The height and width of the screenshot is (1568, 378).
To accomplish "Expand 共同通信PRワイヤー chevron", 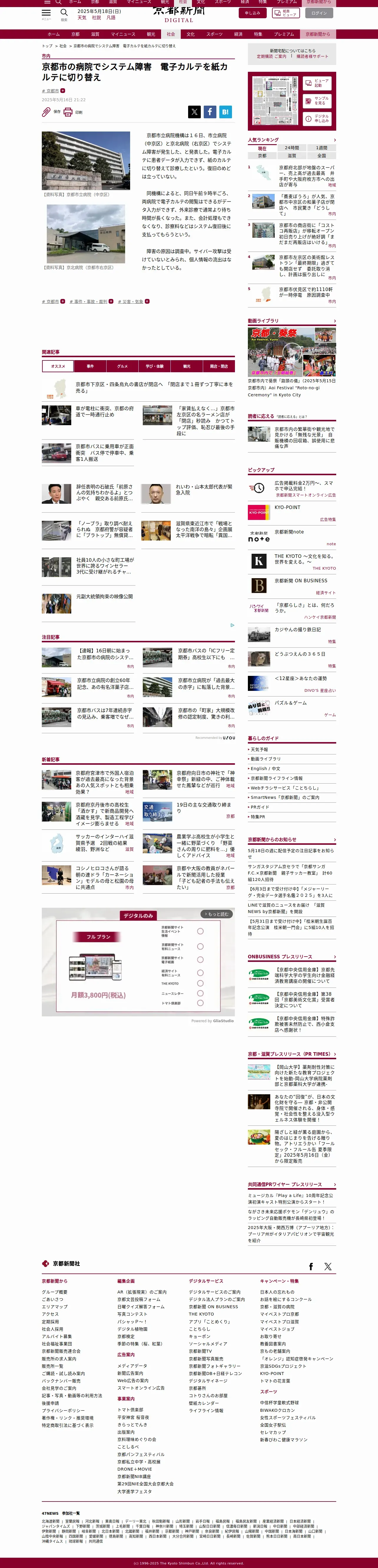I will pos(334,1185).
